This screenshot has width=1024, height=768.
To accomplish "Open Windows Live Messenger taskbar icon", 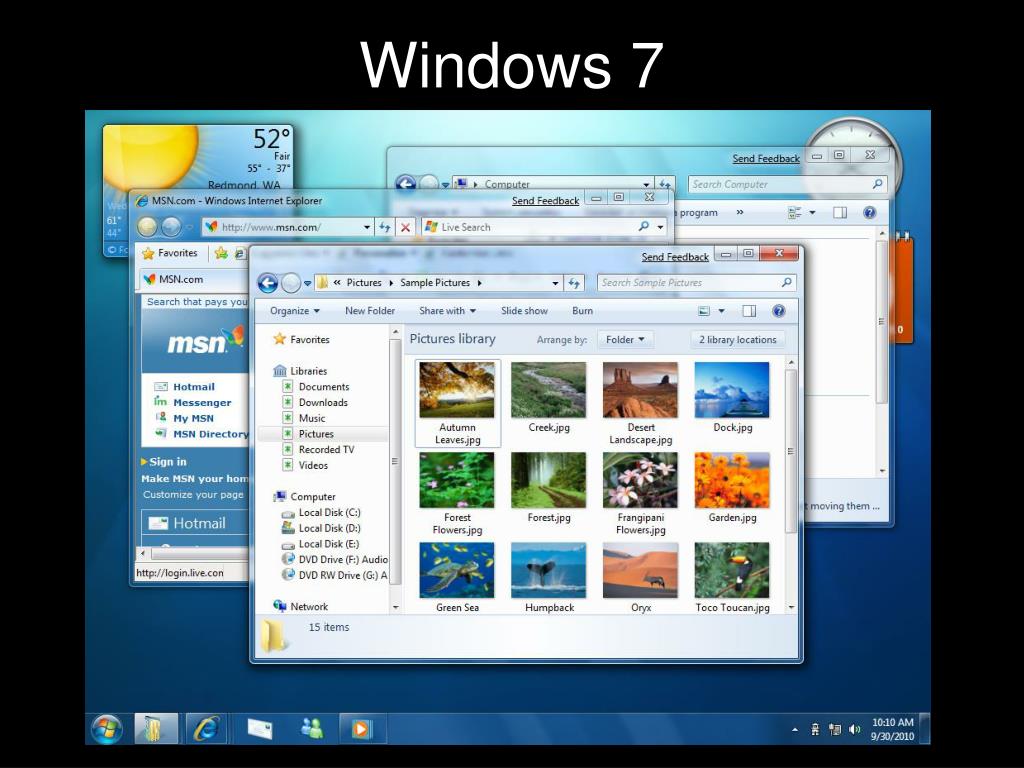I will click(x=312, y=728).
